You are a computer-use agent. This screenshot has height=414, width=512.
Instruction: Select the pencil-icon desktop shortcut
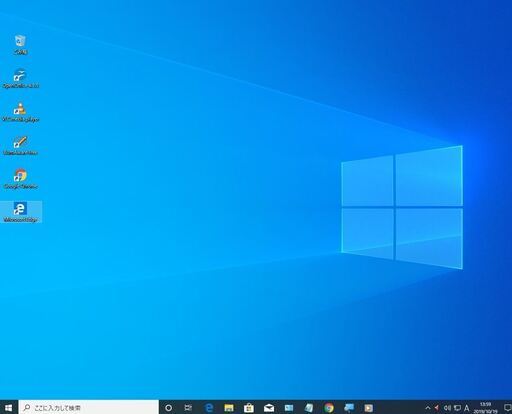[20, 145]
